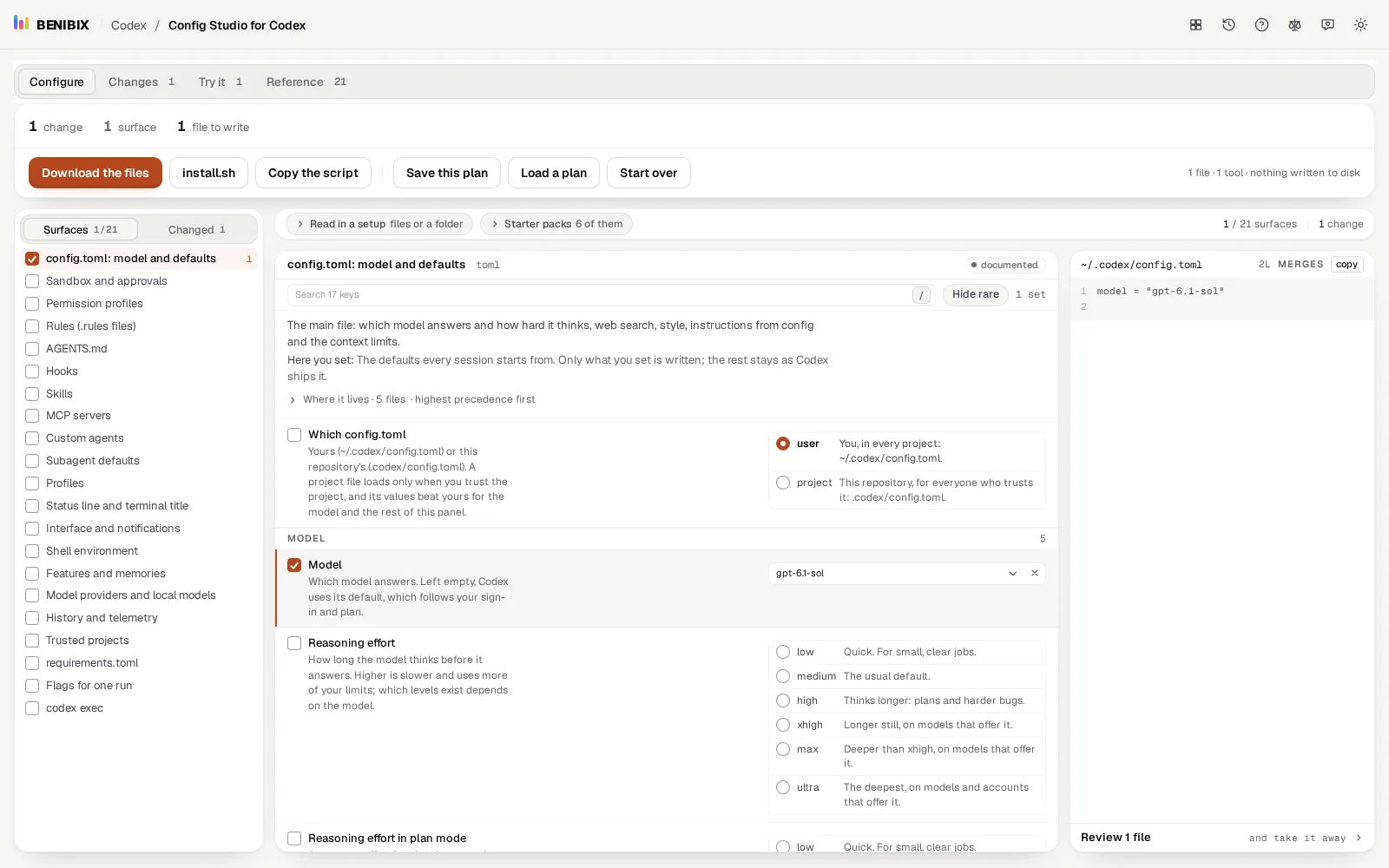Check the Trusted projects surface
This screenshot has height=868, width=1389.
32,641
